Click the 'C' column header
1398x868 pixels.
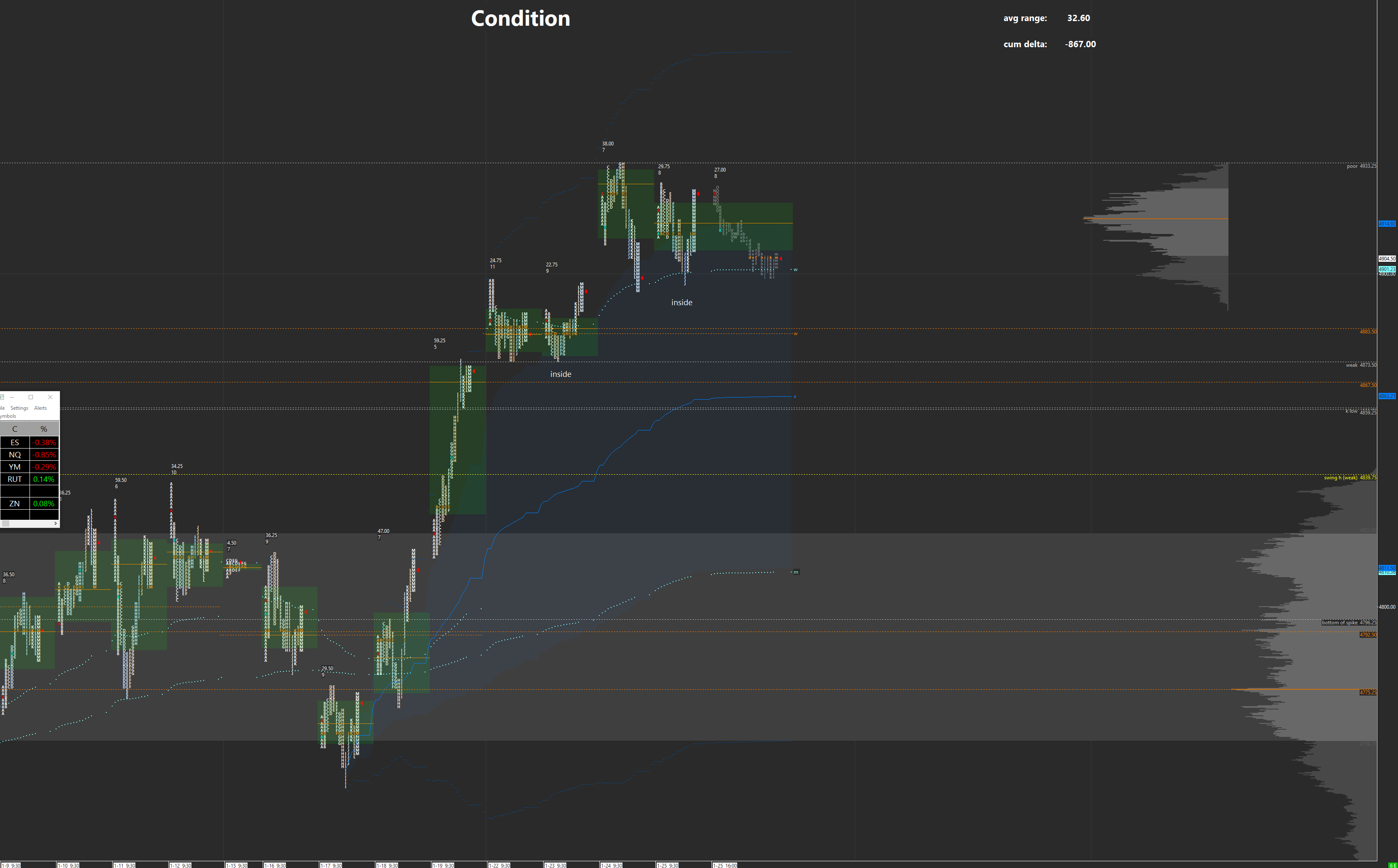point(15,429)
